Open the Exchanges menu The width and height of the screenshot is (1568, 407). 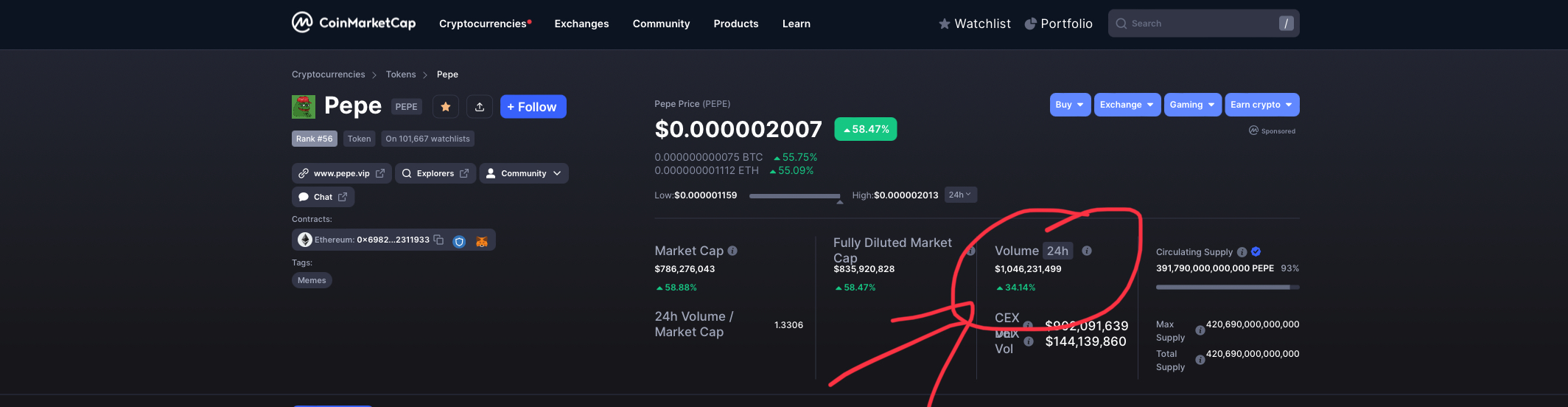582,24
